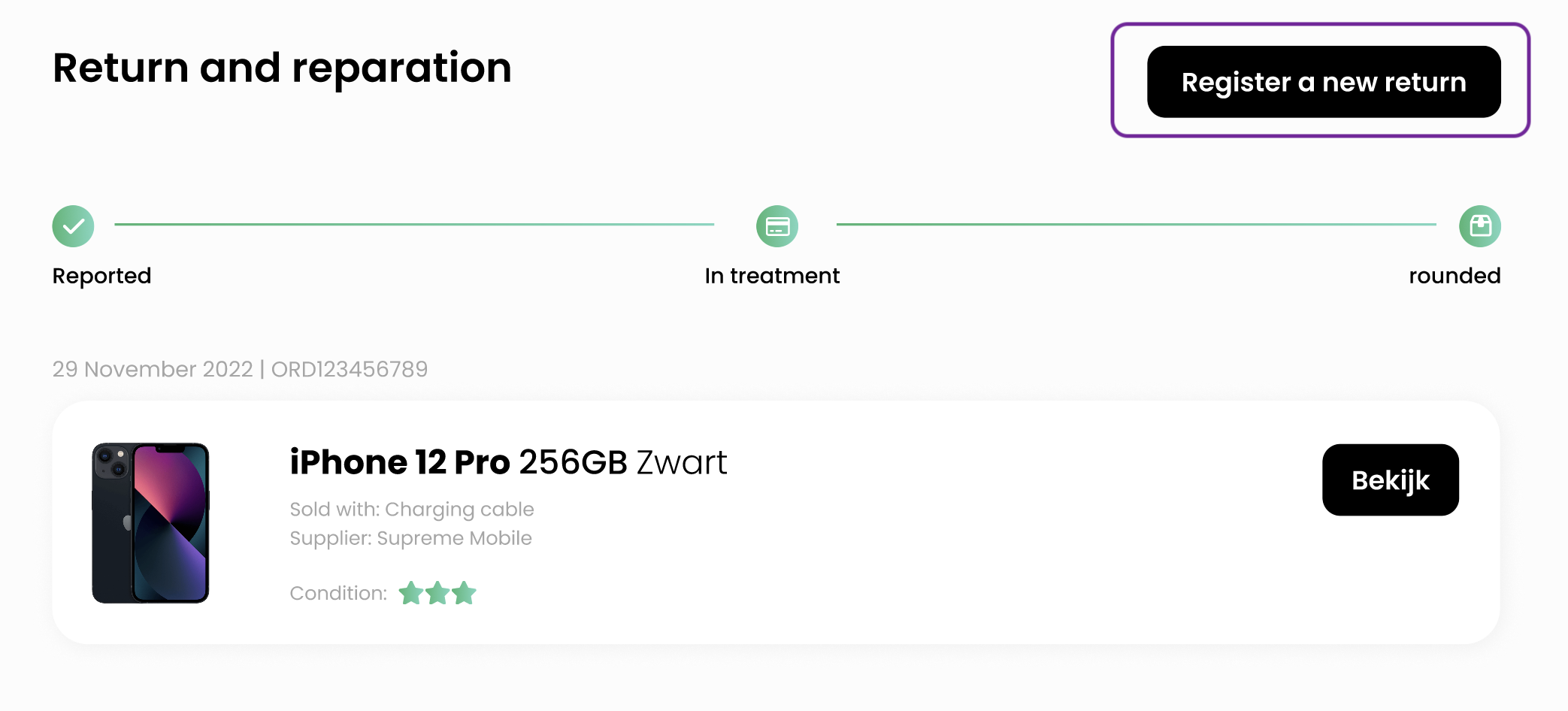The height and width of the screenshot is (711, 1568).
Task: Open the iPhone 12 Pro product image
Action: (x=150, y=523)
